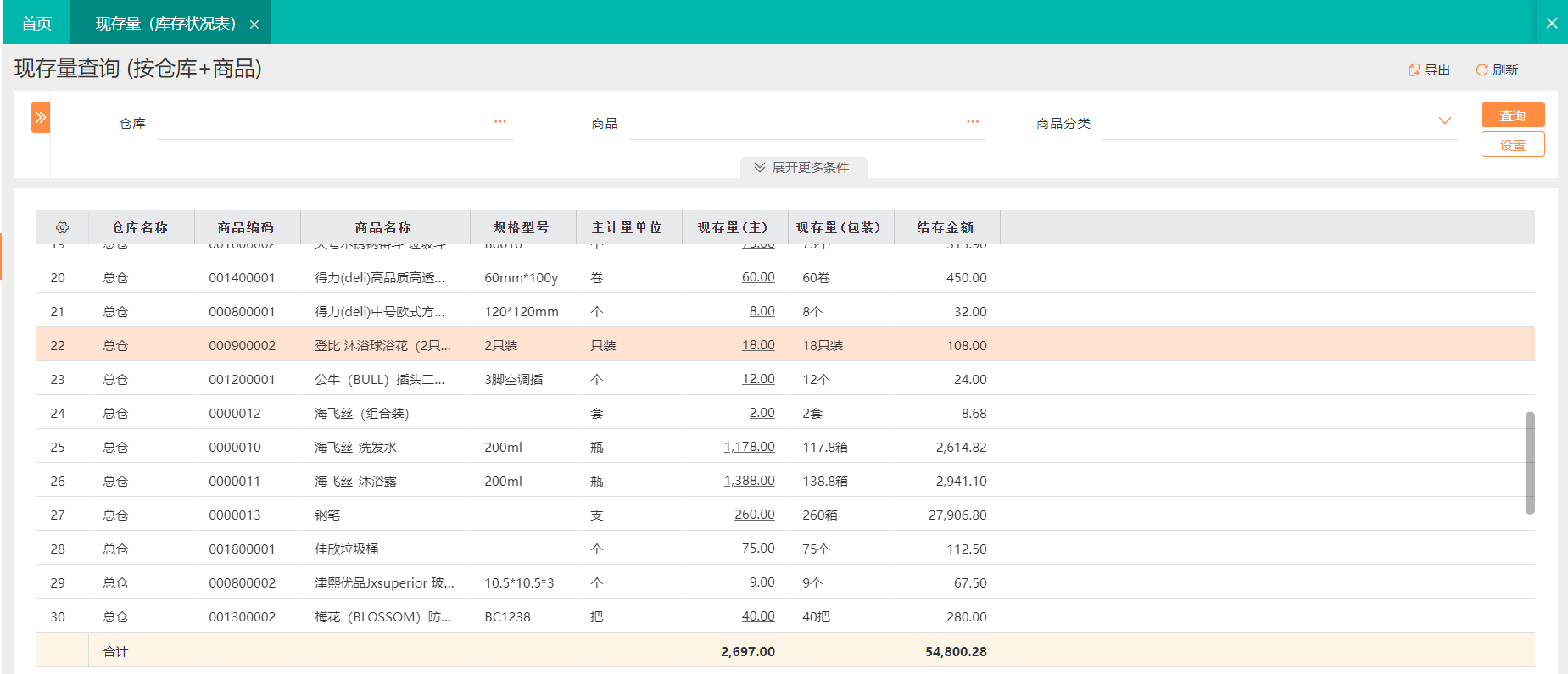Open the 1,178.00 quantity link
The width and height of the screenshot is (1568, 674).
[749, 447]
